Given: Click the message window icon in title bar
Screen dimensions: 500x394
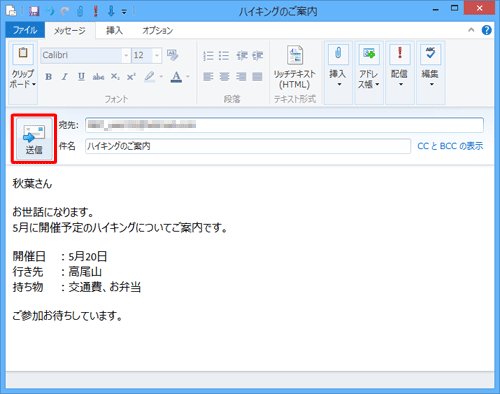Looking at the screenshot, I should pos(12,11).
